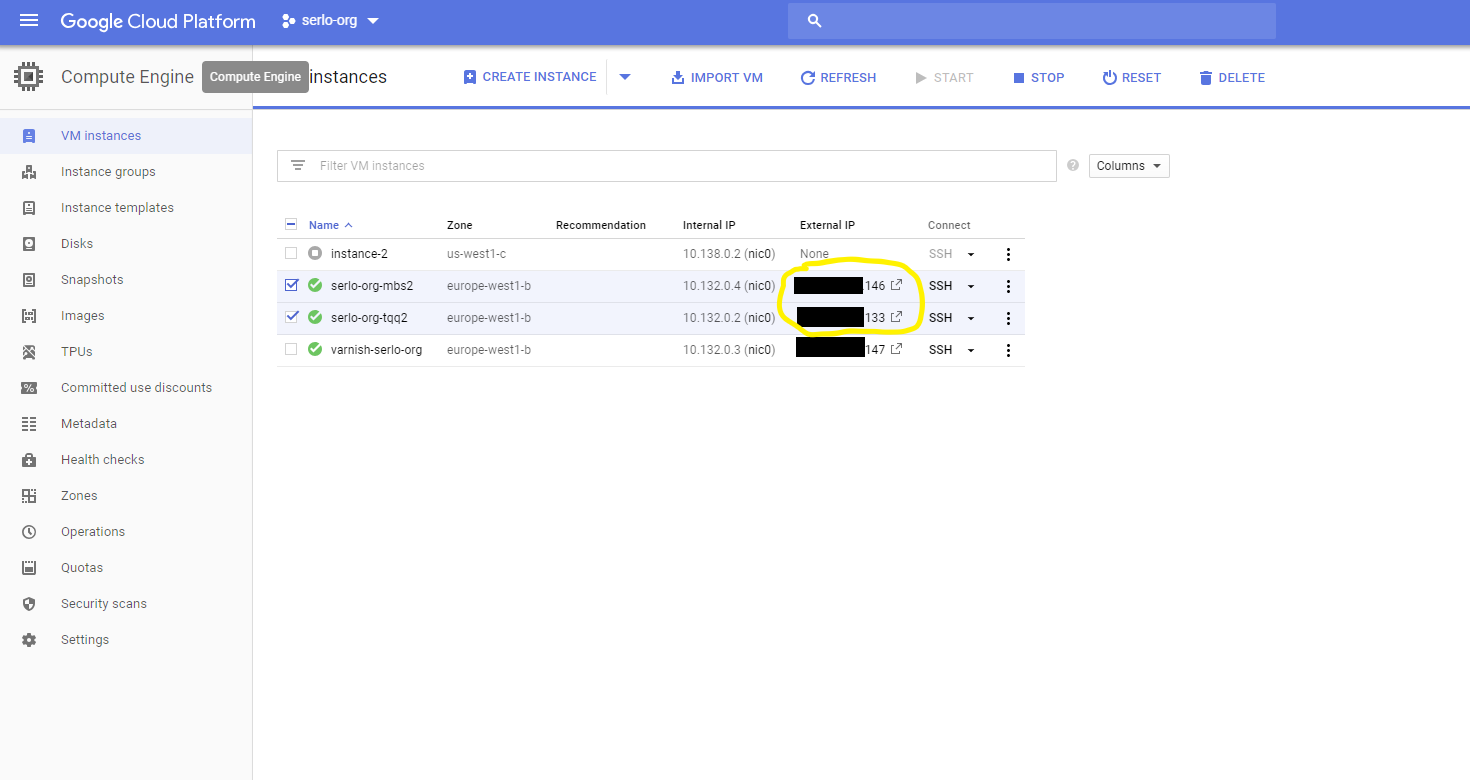The image size is (1470, 780).
Task: Click the help question-mark icon beside Columns
Action: [1072, 165]
